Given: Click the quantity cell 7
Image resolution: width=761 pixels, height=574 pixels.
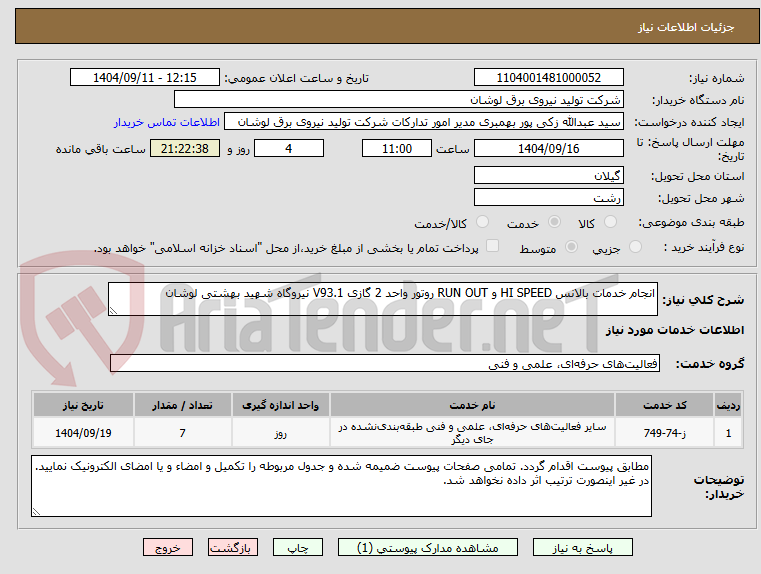Looking at the screenshot, I should (x=182, y=433).
